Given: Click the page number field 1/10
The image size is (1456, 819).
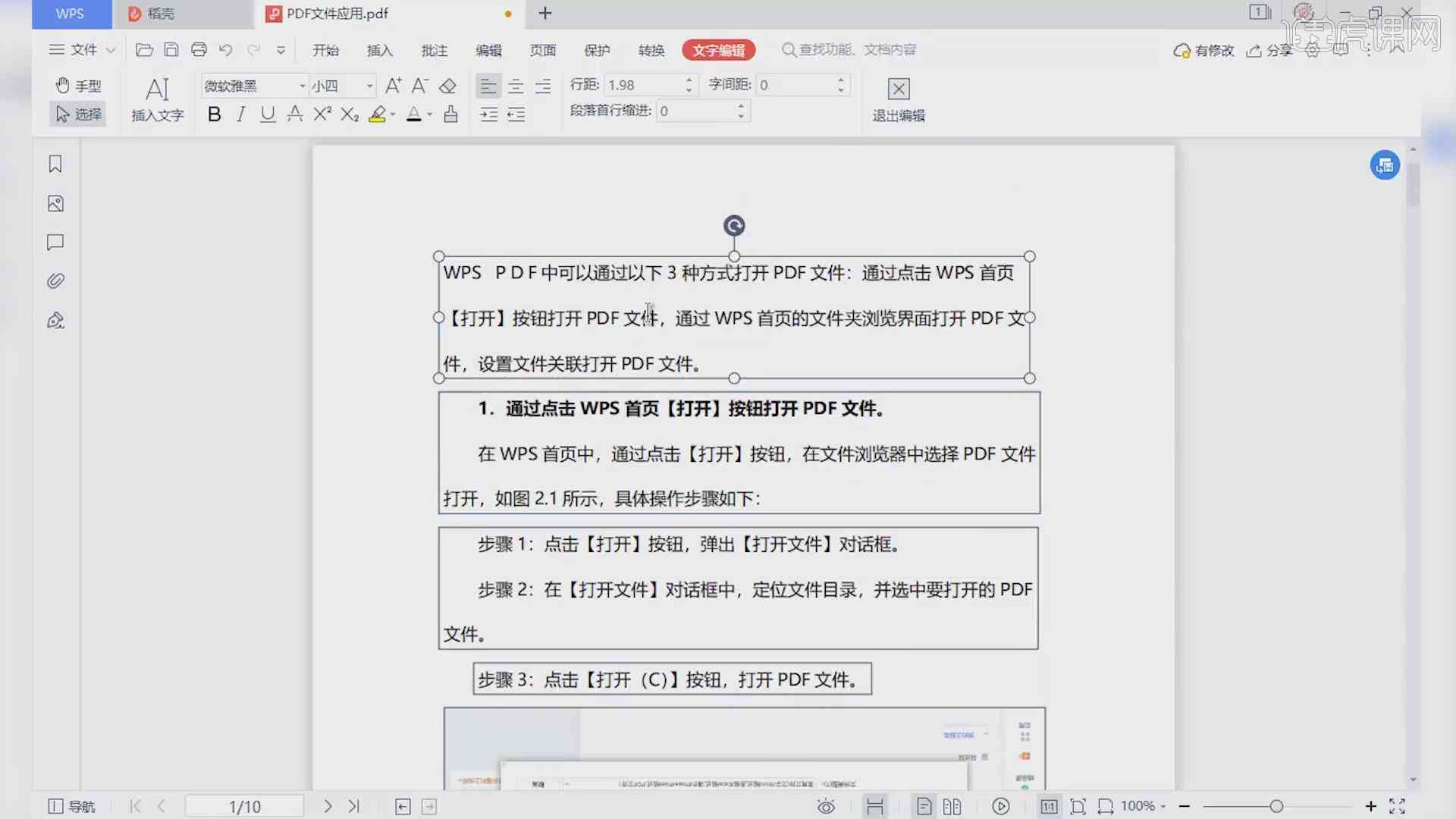Looking at the screenshot, I should 245,806.
